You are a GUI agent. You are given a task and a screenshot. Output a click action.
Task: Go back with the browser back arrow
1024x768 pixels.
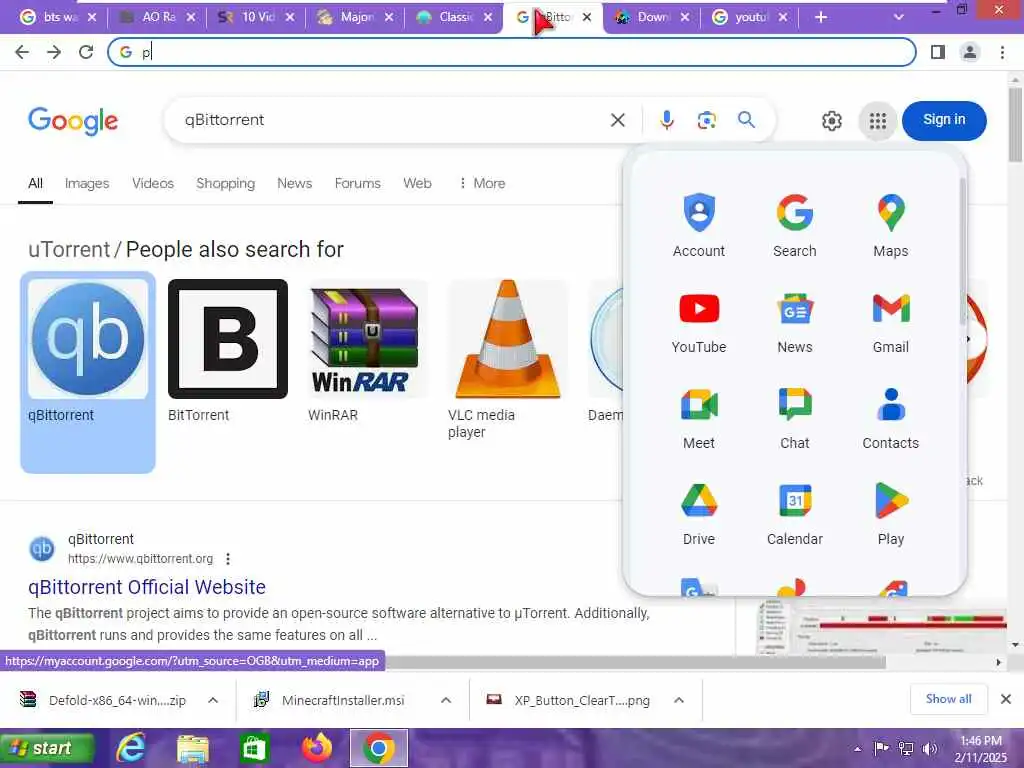22,52
